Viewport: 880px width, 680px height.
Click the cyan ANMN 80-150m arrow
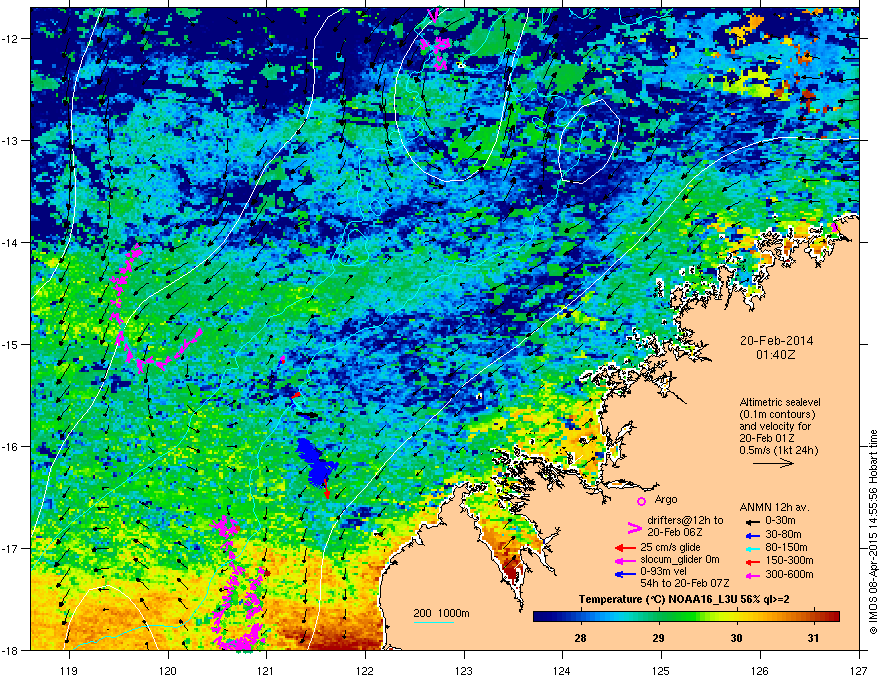click(753, 548)
